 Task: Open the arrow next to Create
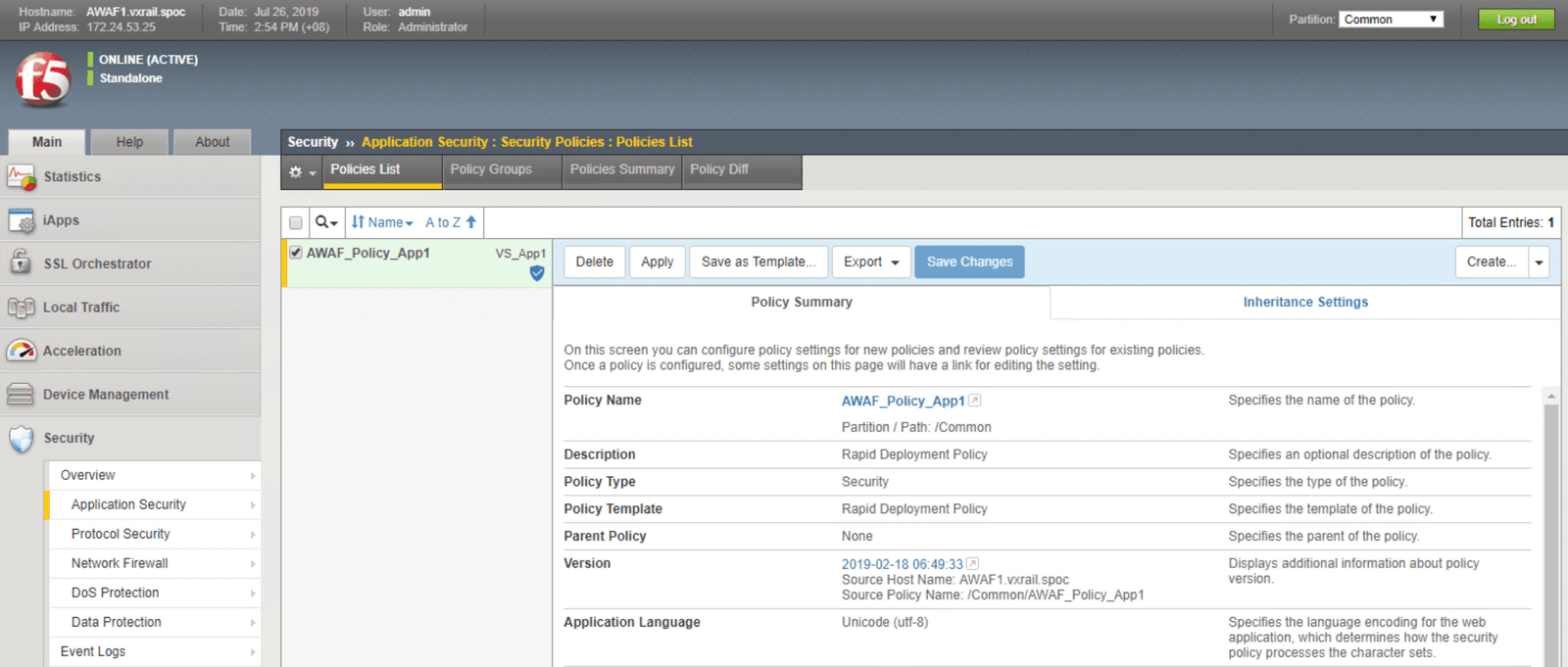click(x=1539, y=262)
